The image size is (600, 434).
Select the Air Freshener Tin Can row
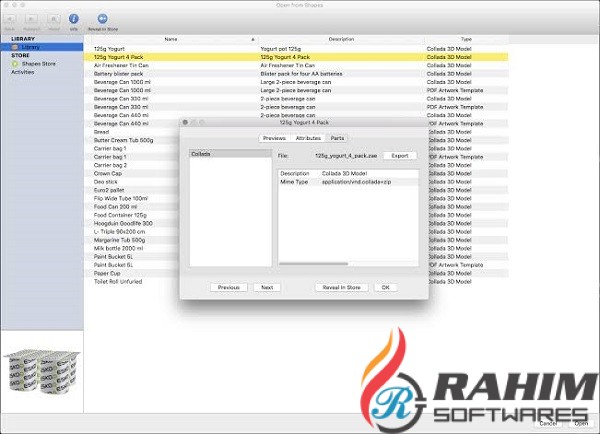[x=296, y=65]
